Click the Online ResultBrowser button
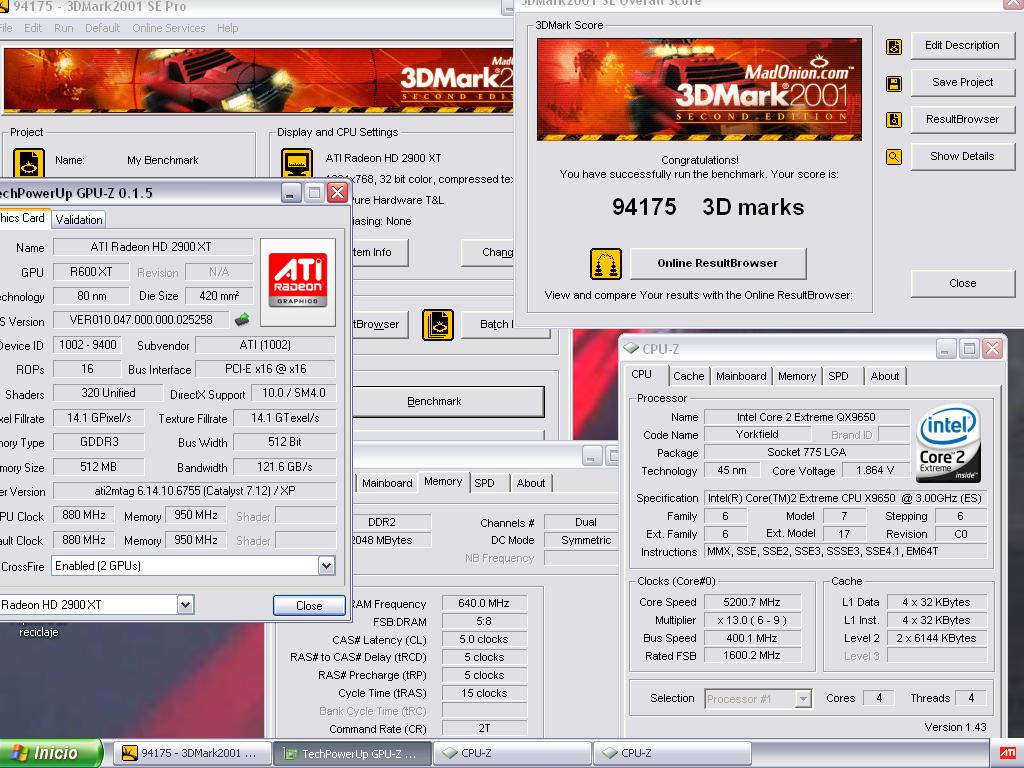1024x768 pixels. click(x=718, y=263)
